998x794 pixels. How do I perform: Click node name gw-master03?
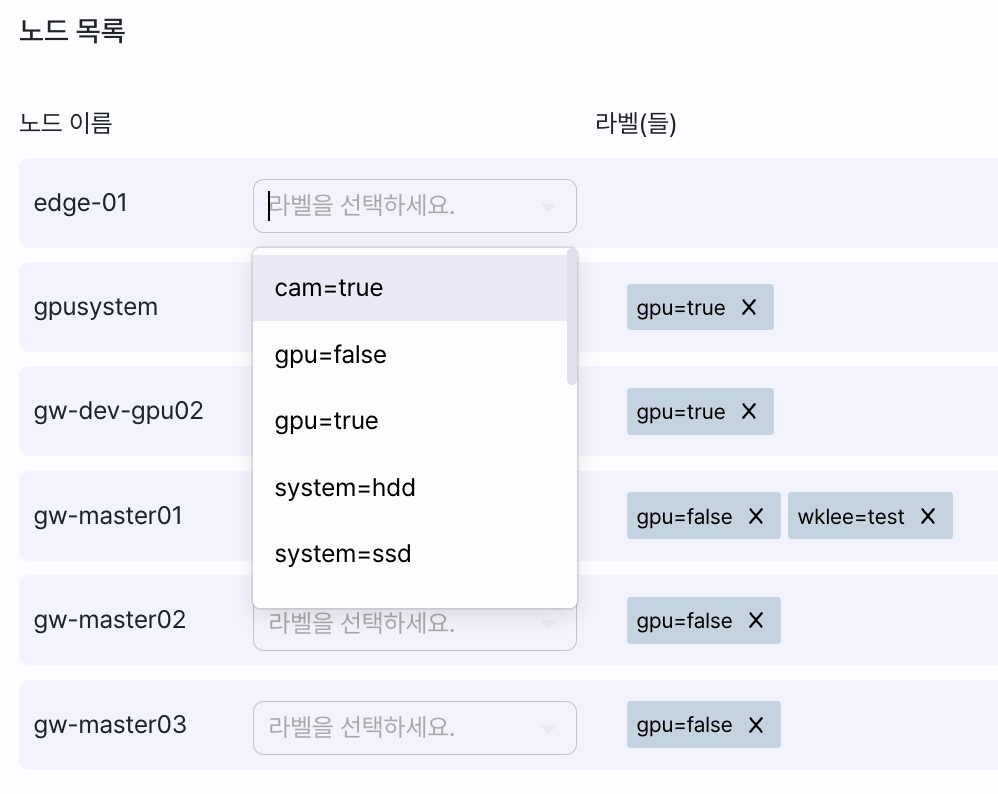tap(110, 725)
